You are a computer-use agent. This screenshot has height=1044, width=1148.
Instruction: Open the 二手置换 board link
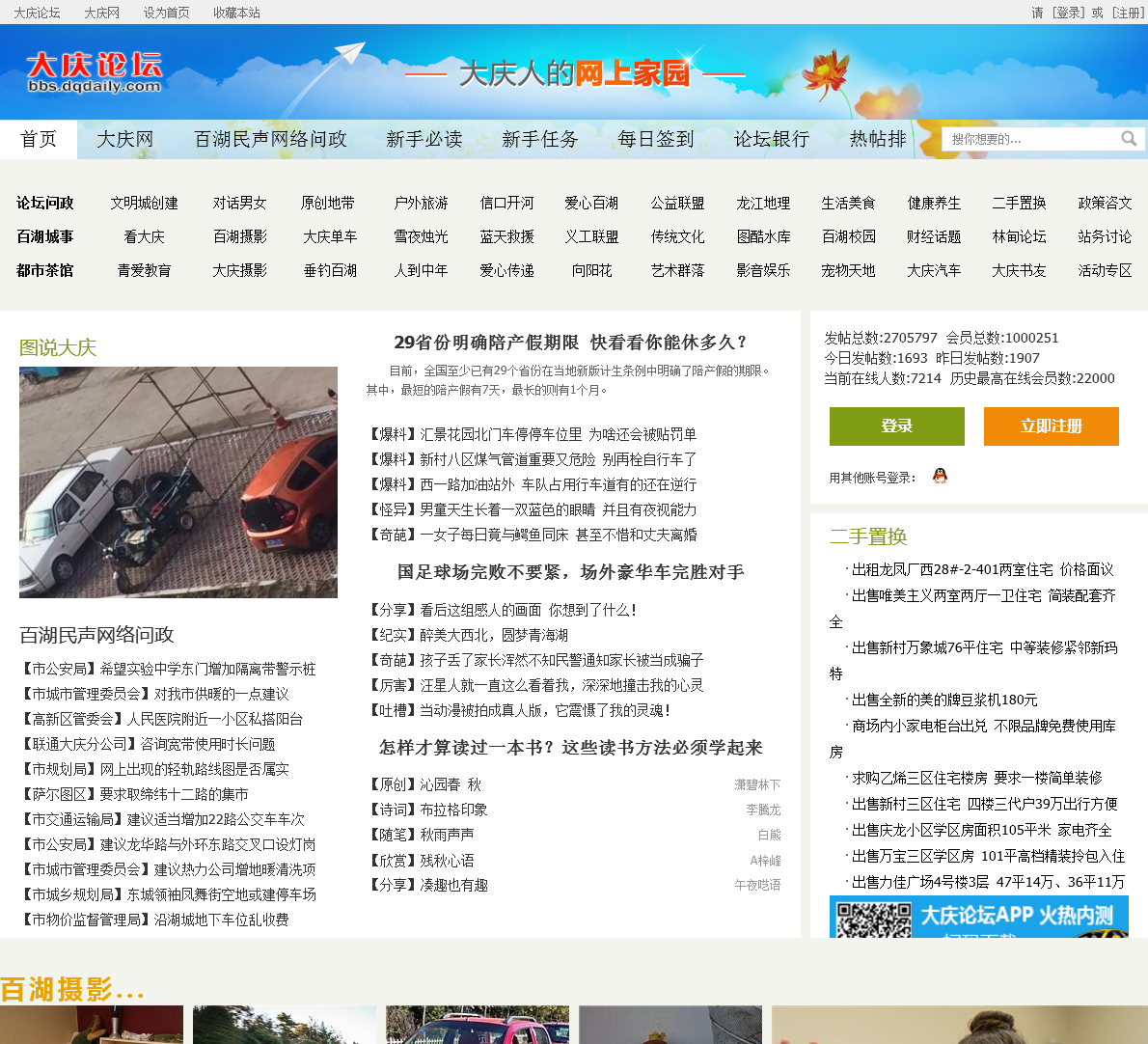pyautogui.click(x=1019, y=203)
